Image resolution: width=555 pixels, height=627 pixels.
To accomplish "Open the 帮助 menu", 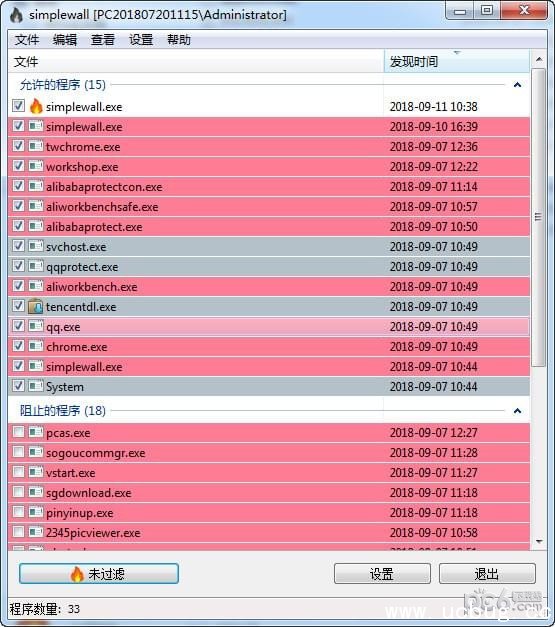I will pyautogui.click(x=179, y=40).
